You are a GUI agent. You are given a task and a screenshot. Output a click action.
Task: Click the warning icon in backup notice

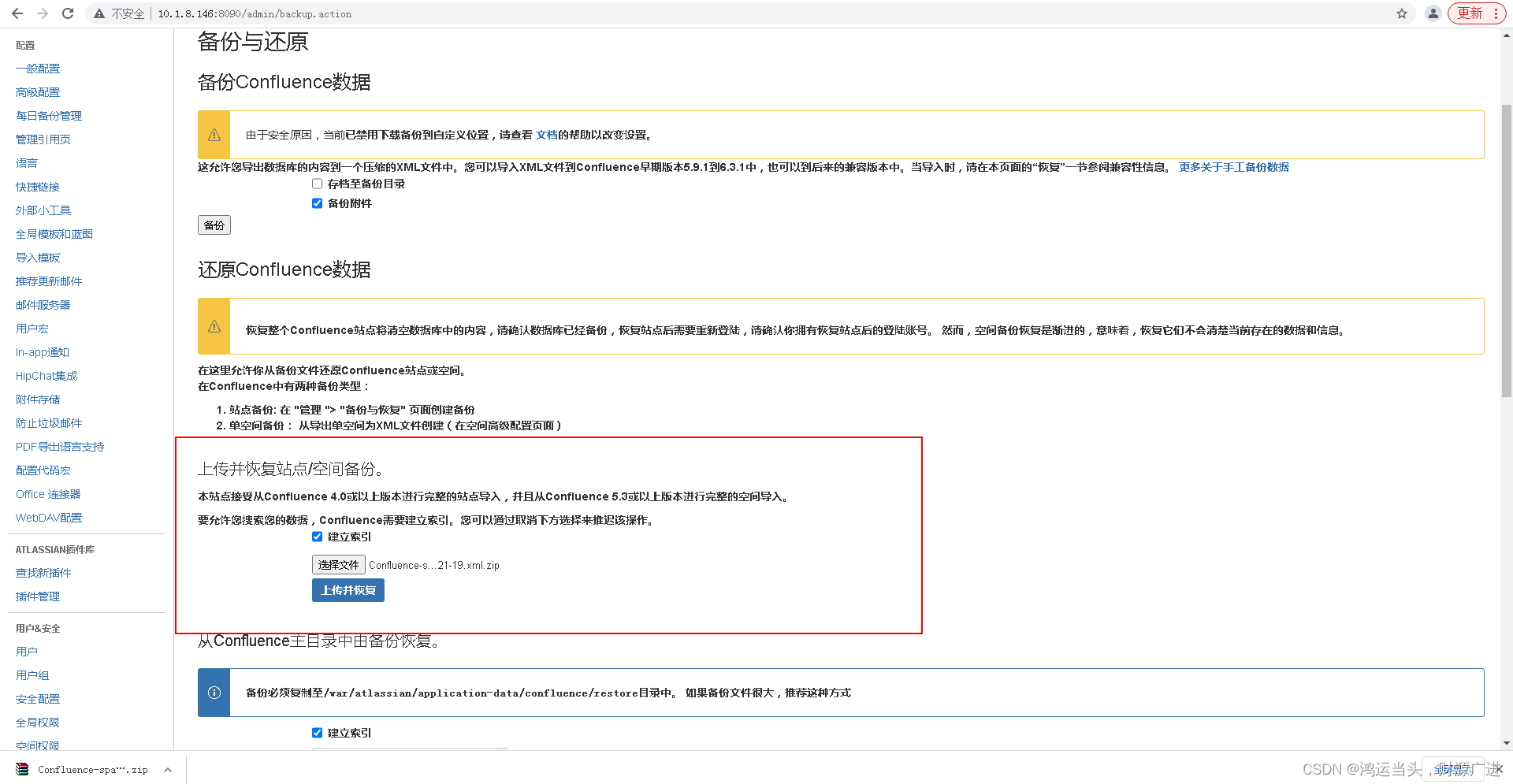(x=214, y=135)
